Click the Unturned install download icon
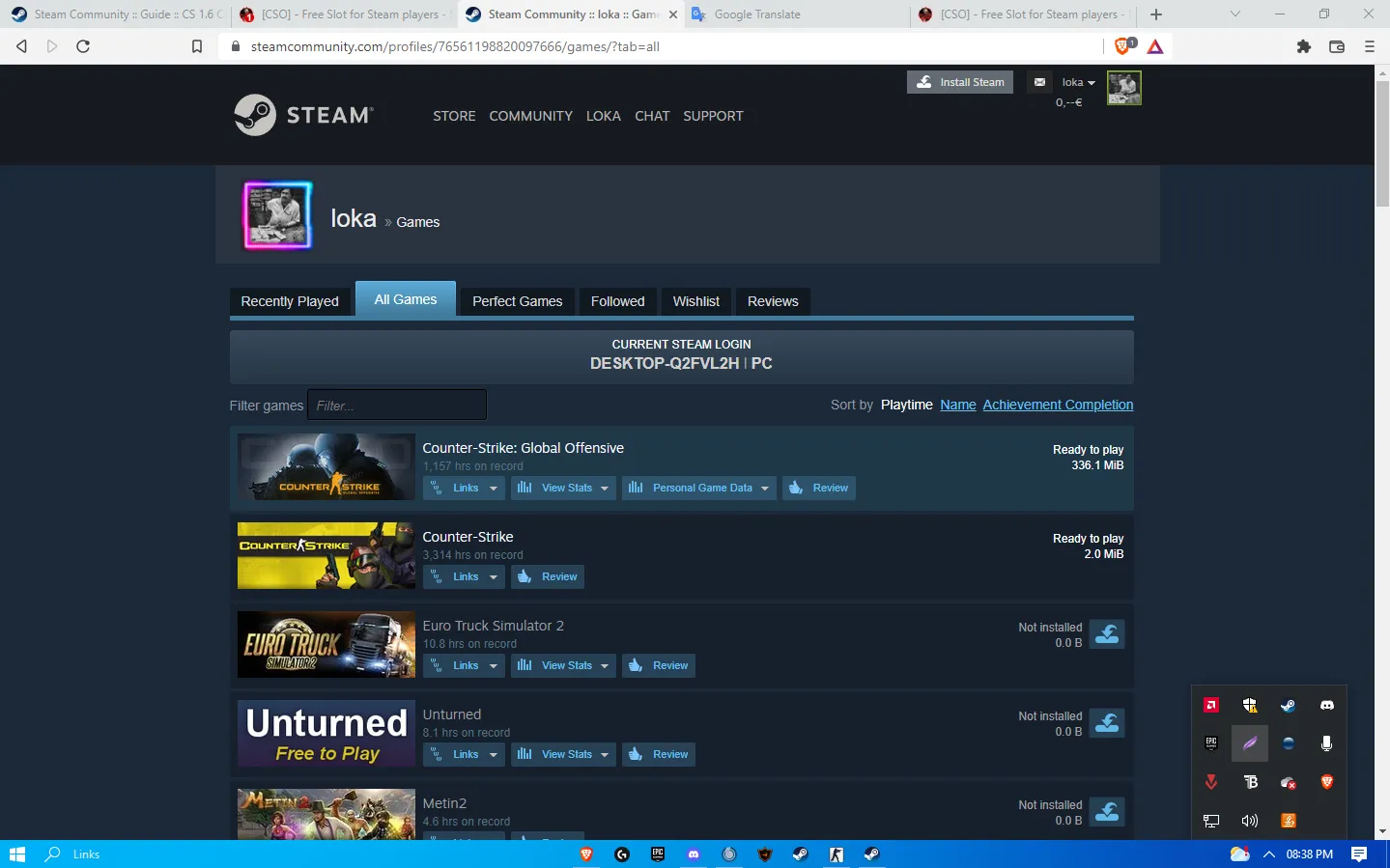1390x868 pixels. (1107, 723)
